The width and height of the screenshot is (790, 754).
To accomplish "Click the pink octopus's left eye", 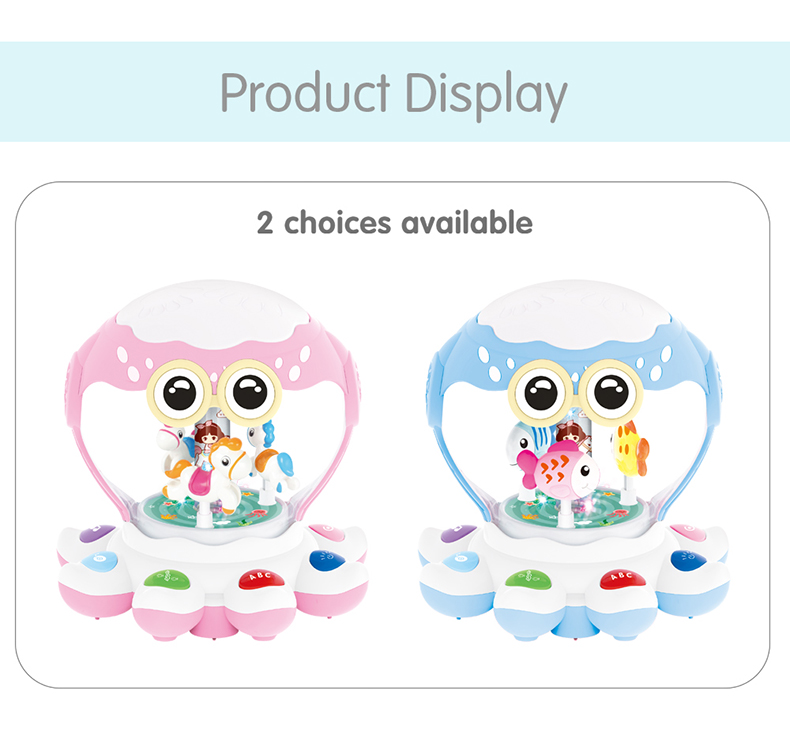I will point(179,392).
